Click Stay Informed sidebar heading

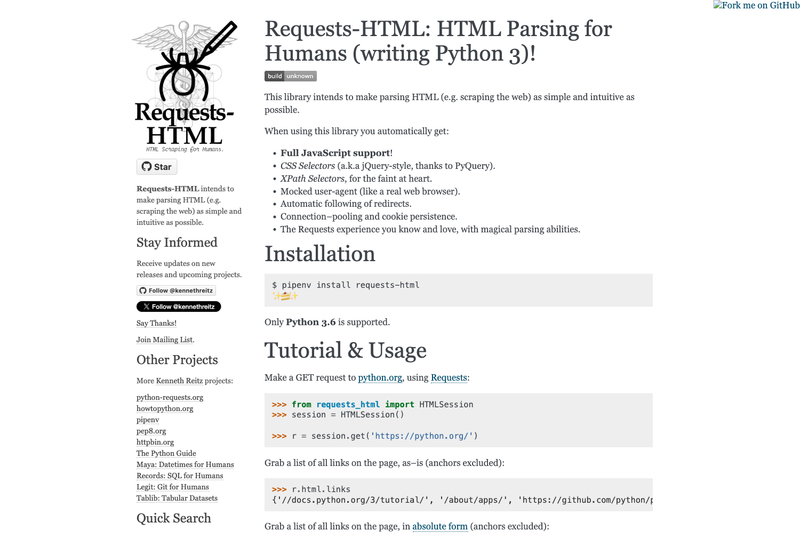click(177, 242)
